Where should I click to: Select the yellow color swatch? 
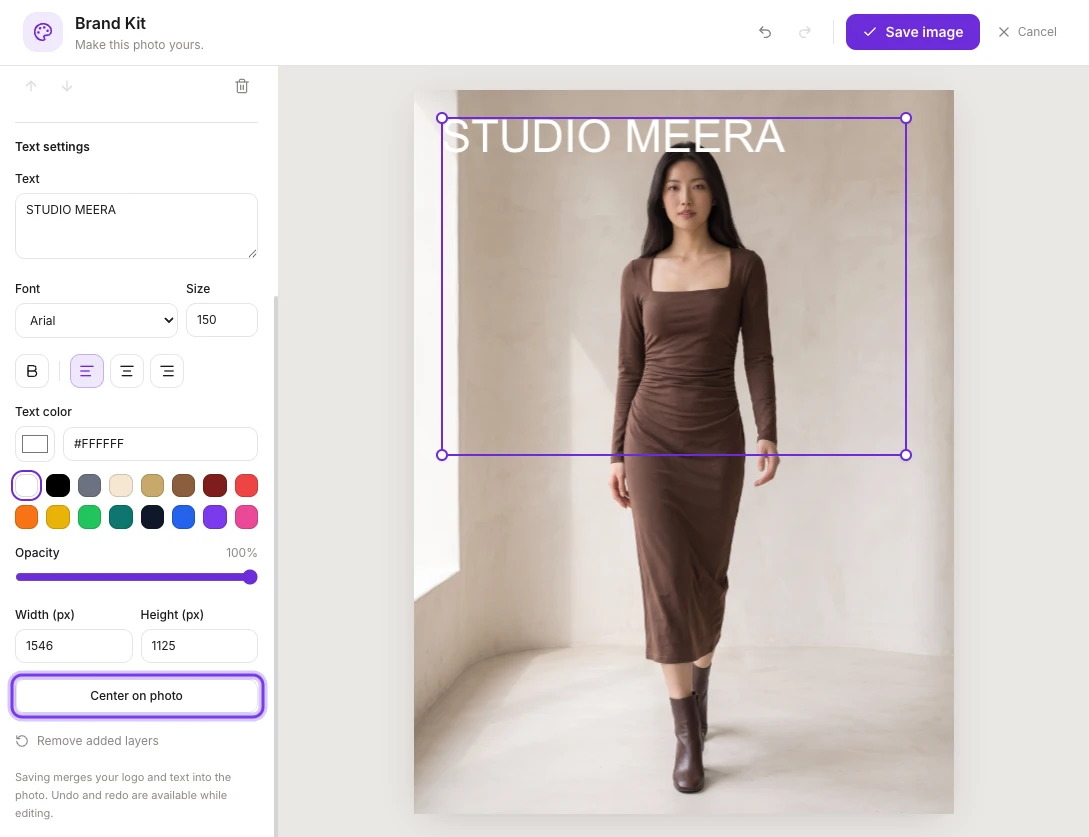pyautogui.click(x=58, y=517)
